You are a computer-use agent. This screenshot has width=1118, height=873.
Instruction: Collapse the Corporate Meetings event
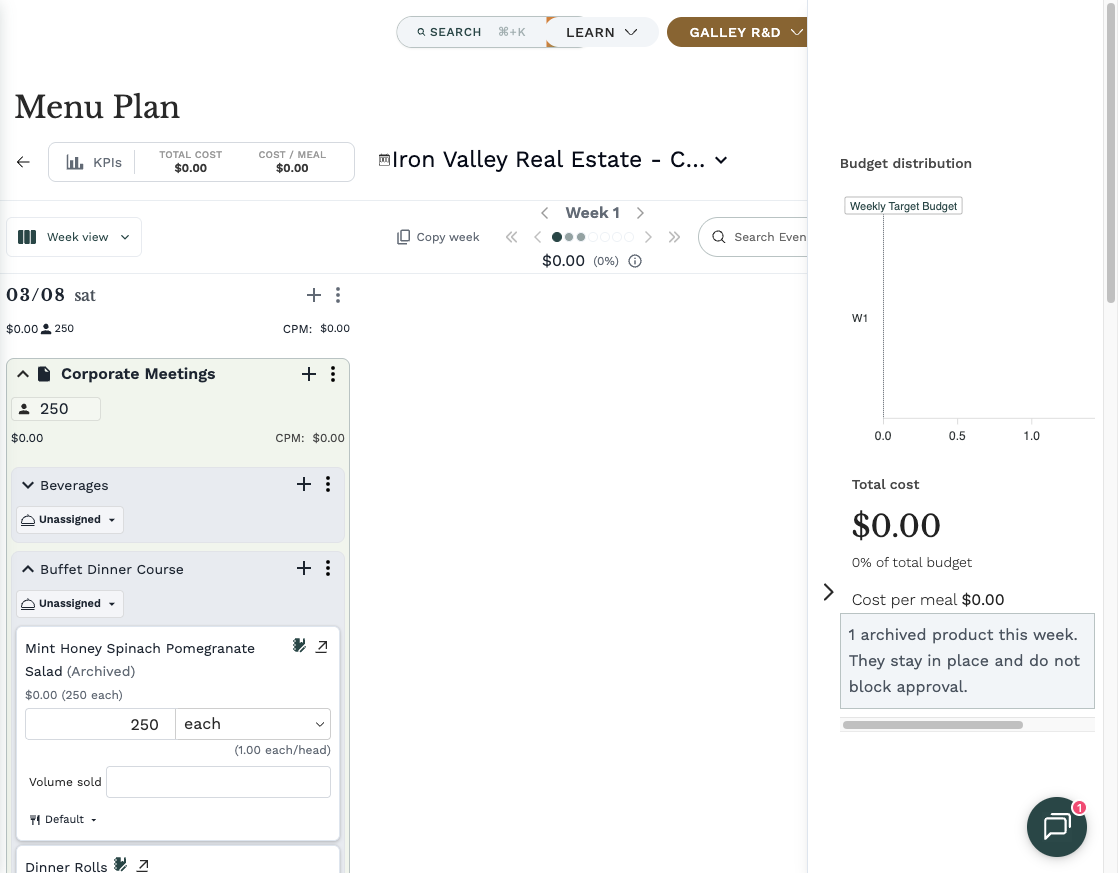coord(23,374)
